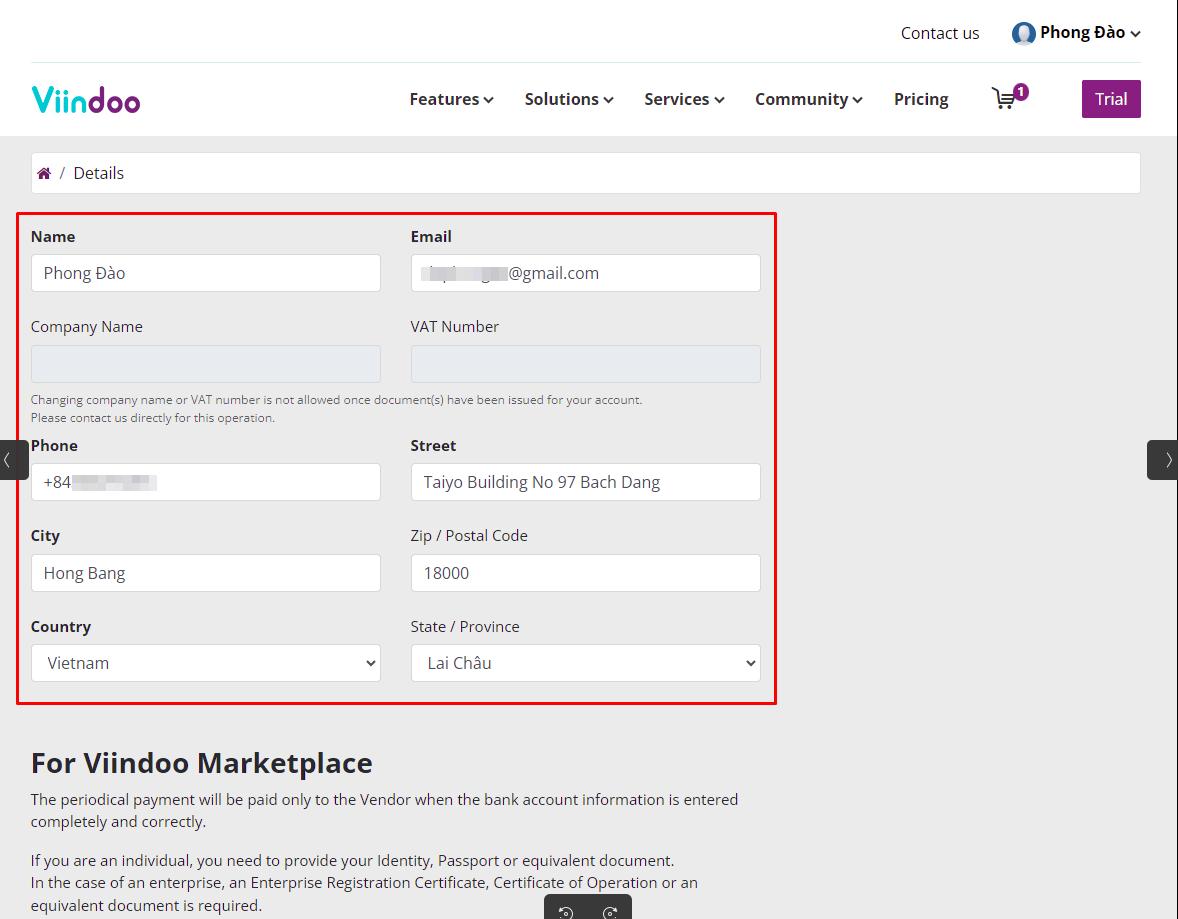
Task: Focus the Name field with Phong Đào
Action: [206, 274]
